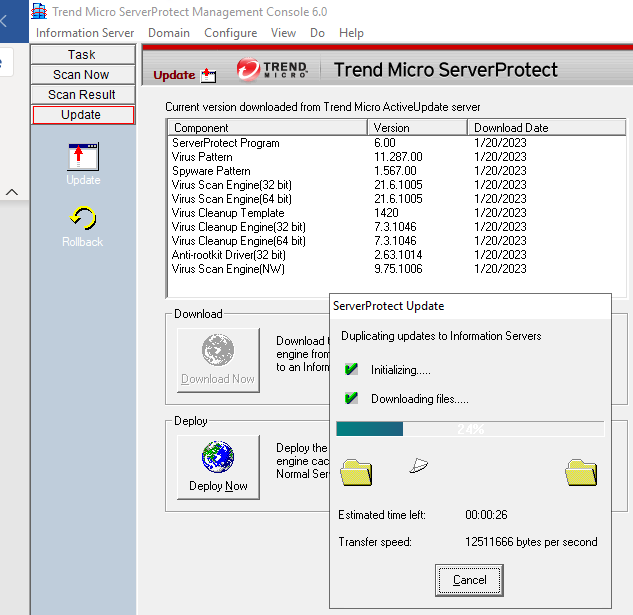Screen dimensions: 633x615
Task: Click the Download Now button
Action: coord(218,360)
